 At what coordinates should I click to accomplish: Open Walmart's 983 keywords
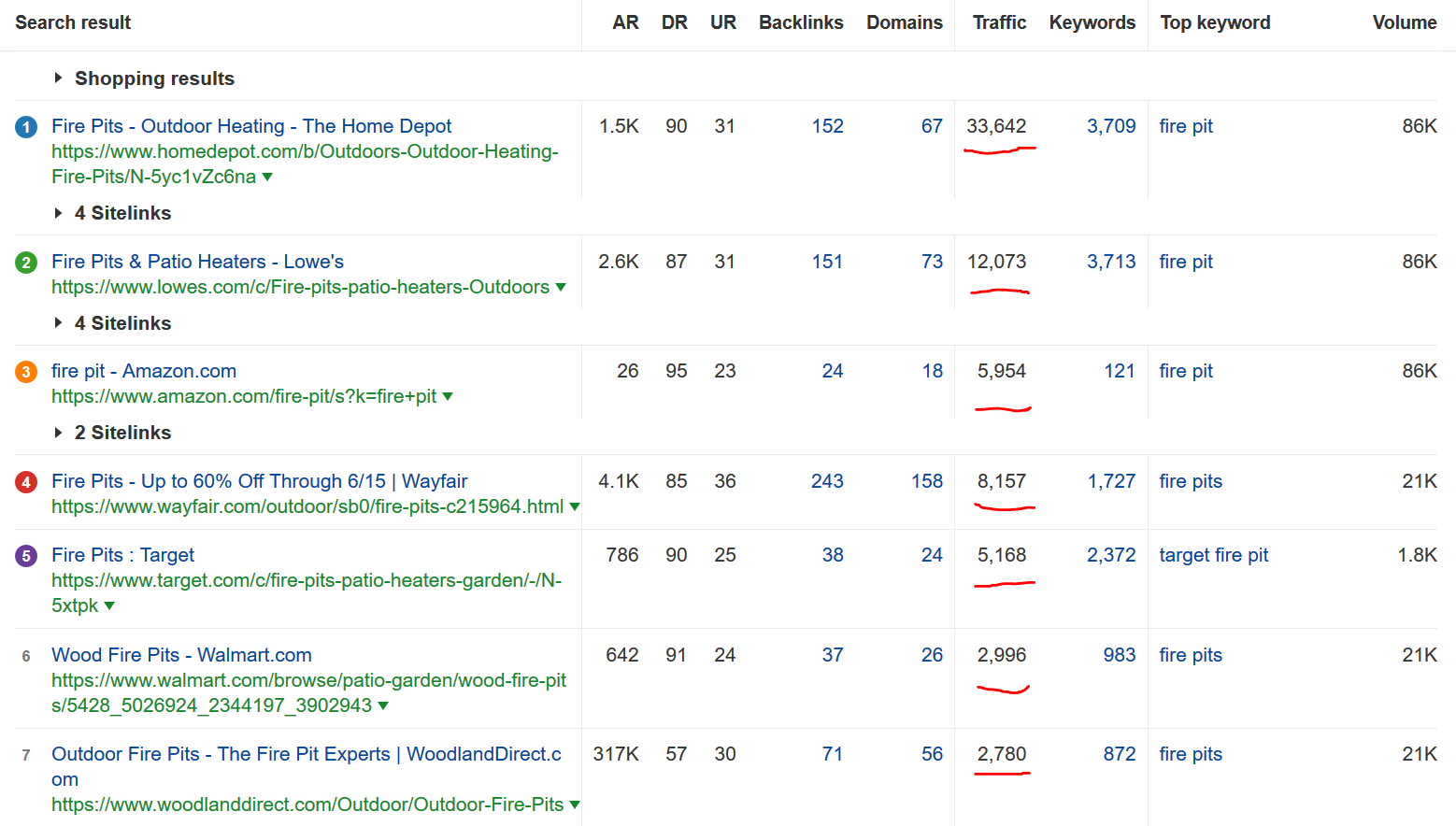click(1120, 655)
